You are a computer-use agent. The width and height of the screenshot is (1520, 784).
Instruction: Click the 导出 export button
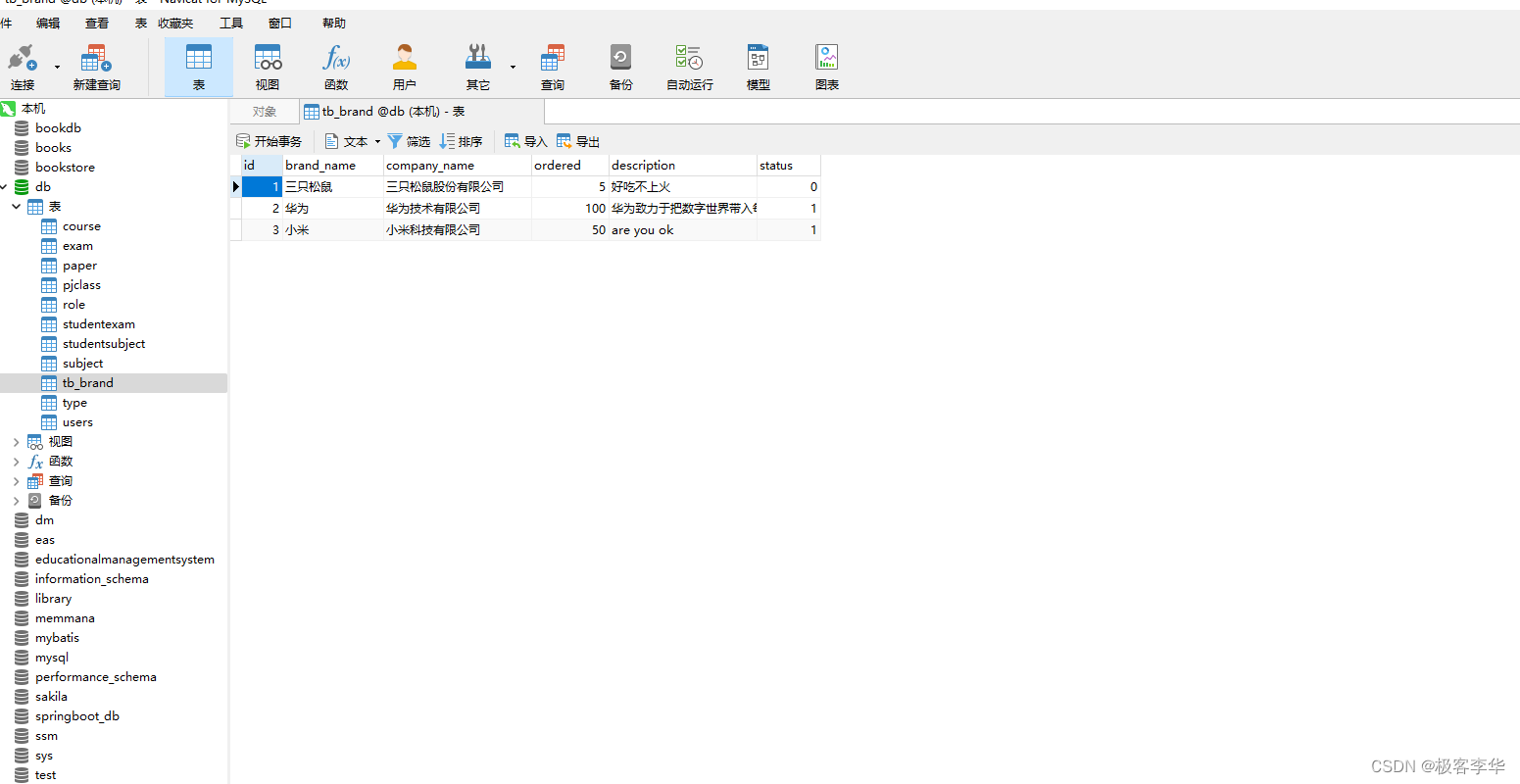578,142
